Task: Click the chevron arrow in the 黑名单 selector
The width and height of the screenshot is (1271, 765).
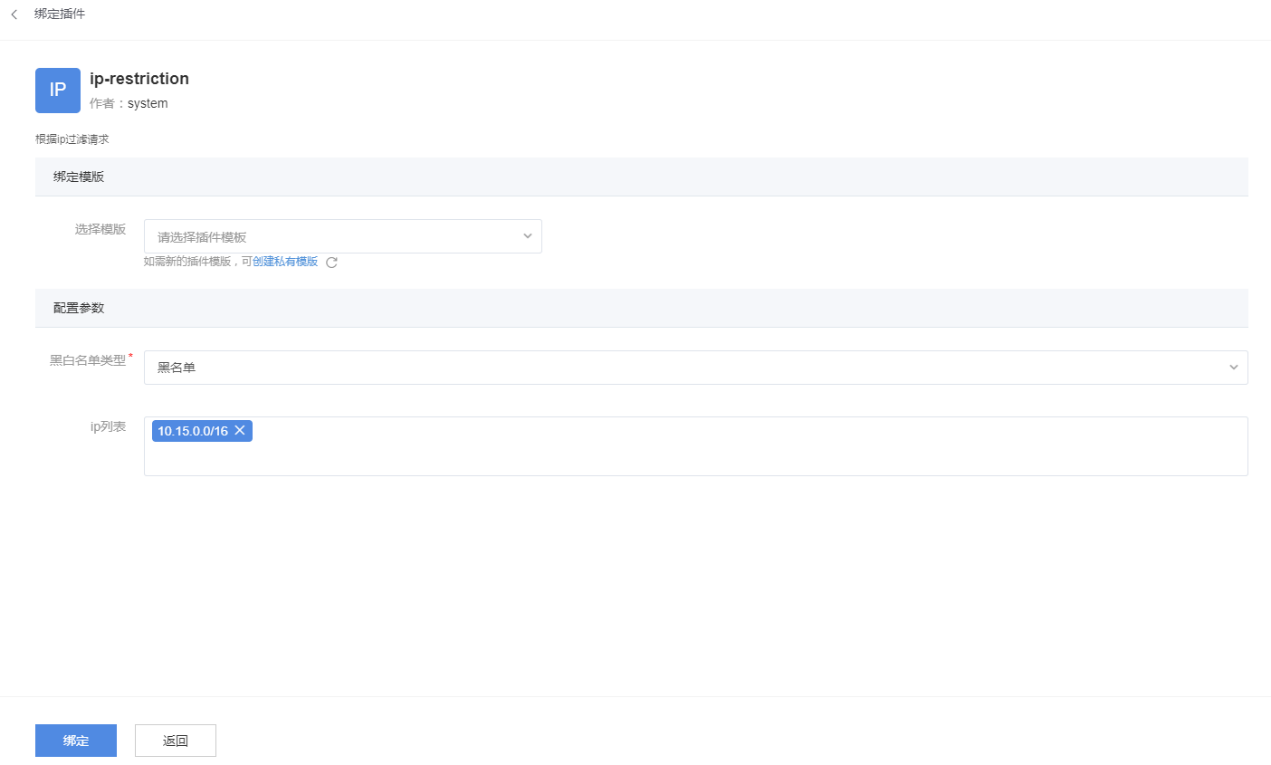Action: click(x=1233, y=367)
